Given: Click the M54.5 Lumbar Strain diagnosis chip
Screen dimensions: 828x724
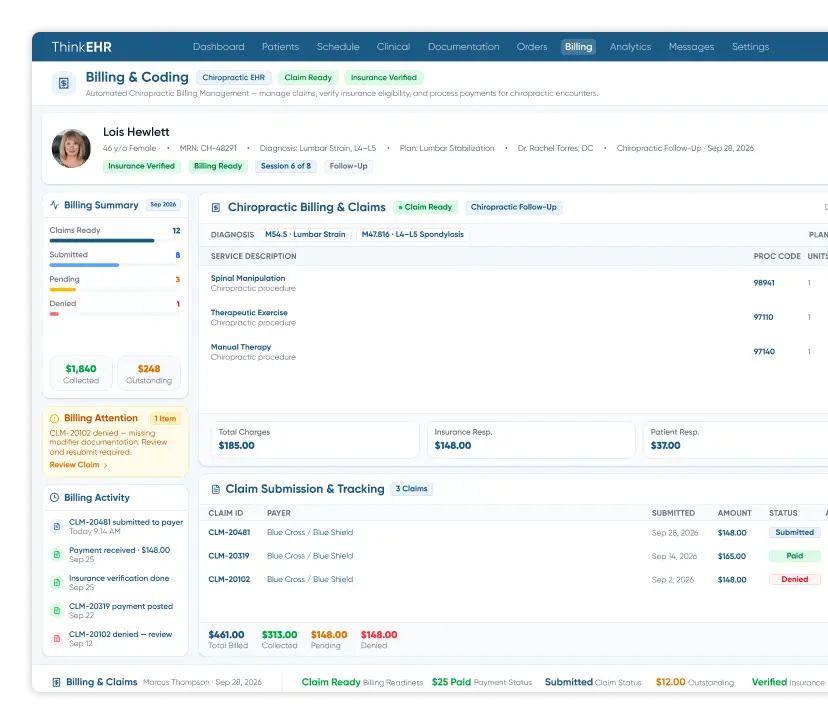Looking at the screenshot, I should tap(305, 234).
